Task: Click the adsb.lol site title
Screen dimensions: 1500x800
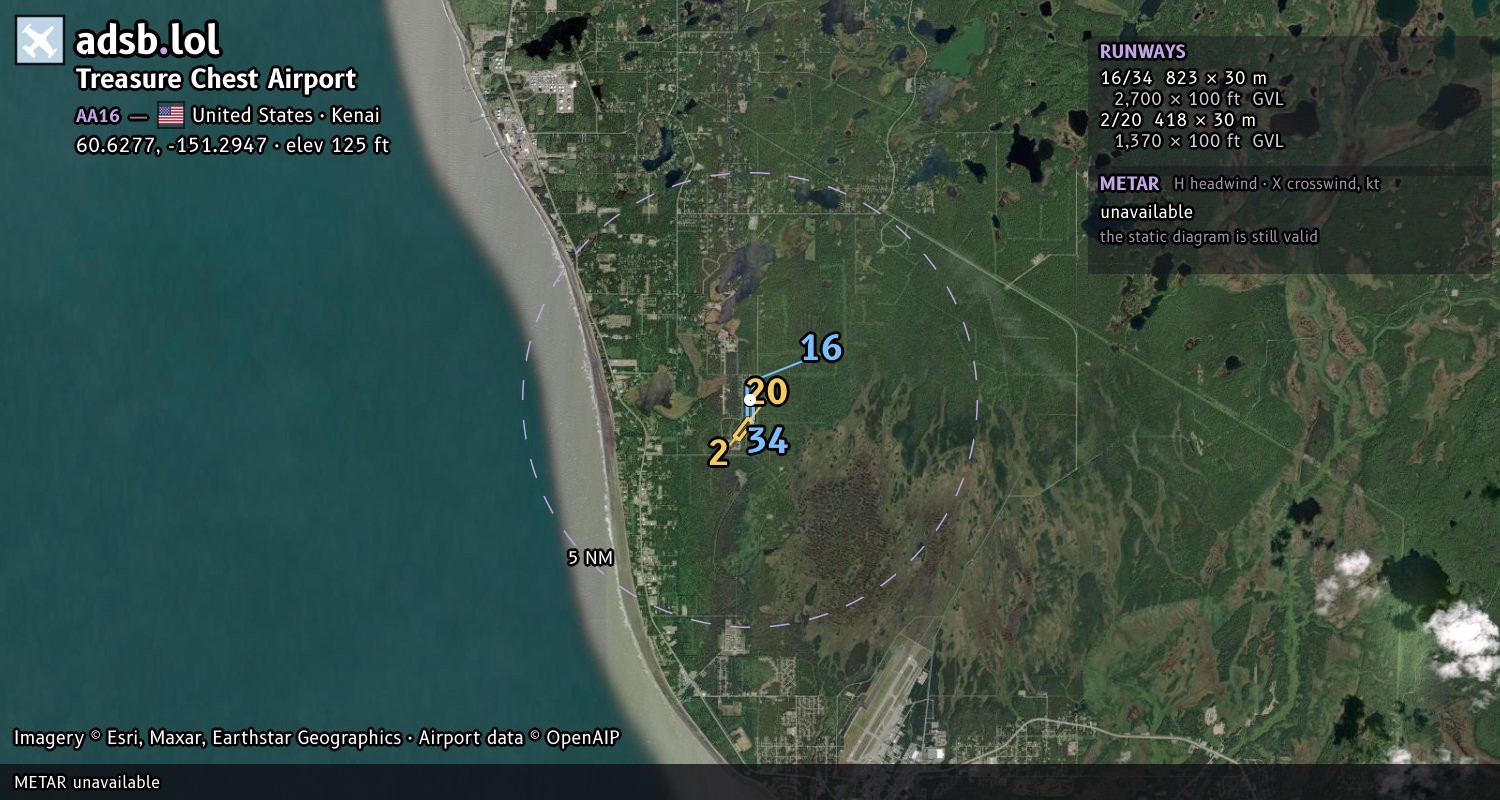Action: pos(148,40)
